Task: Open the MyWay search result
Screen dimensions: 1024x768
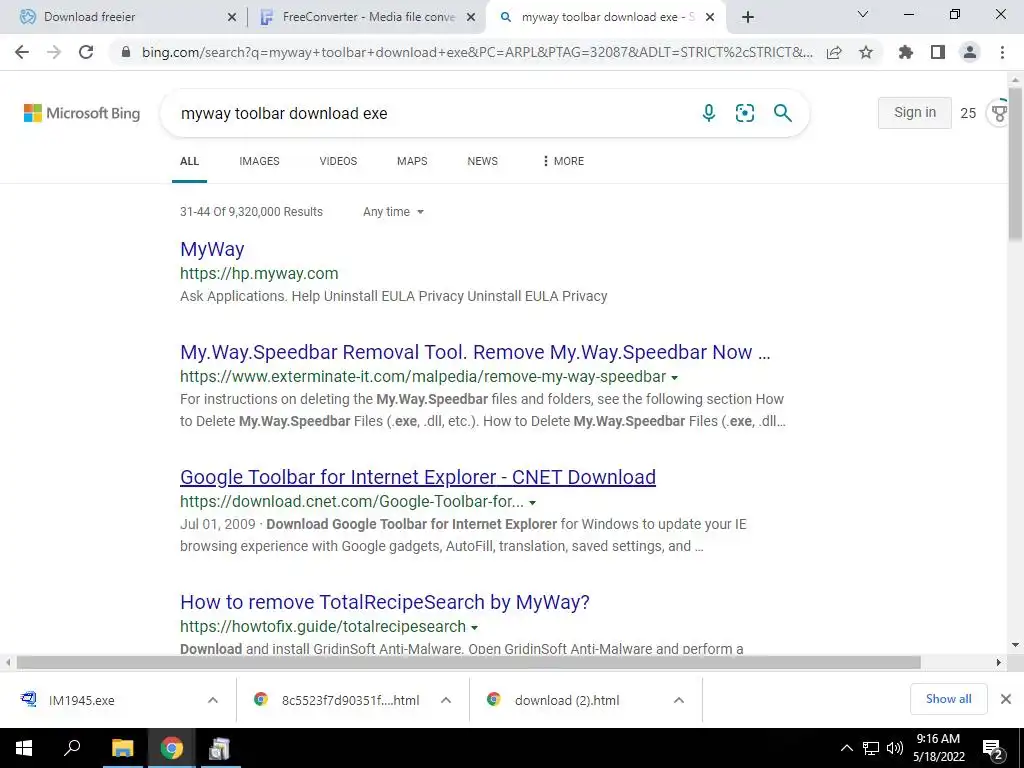Action: 212,249
